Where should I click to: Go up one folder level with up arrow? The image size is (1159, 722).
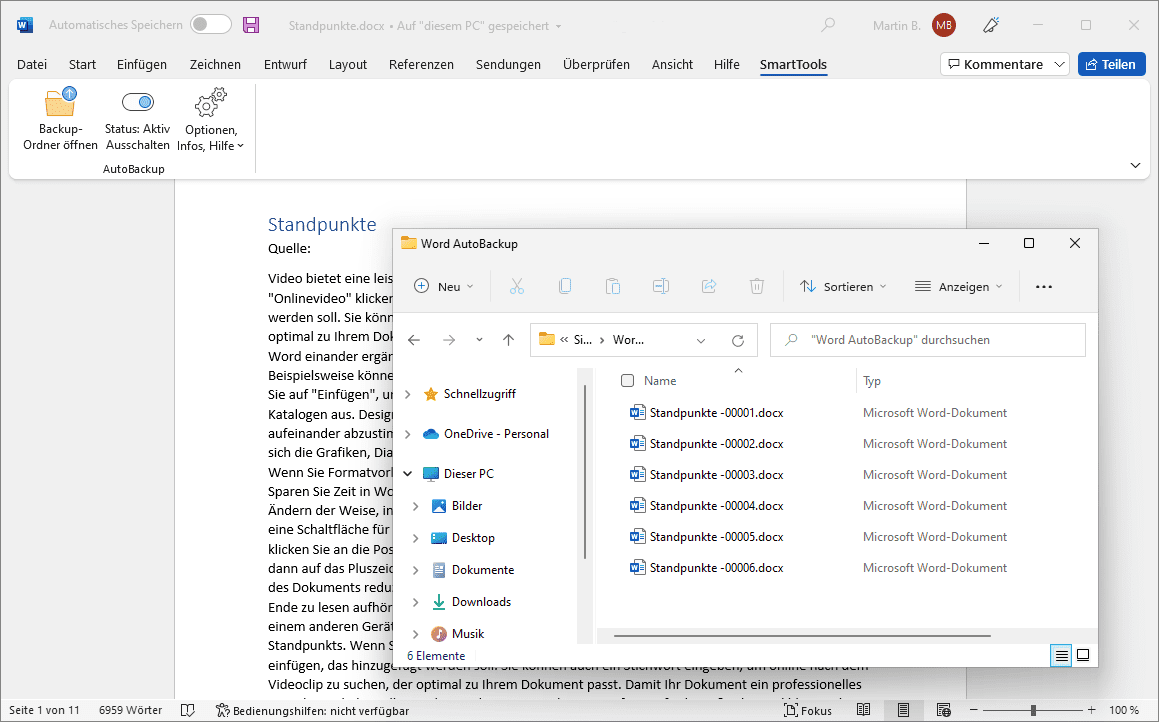pos(508,340)
